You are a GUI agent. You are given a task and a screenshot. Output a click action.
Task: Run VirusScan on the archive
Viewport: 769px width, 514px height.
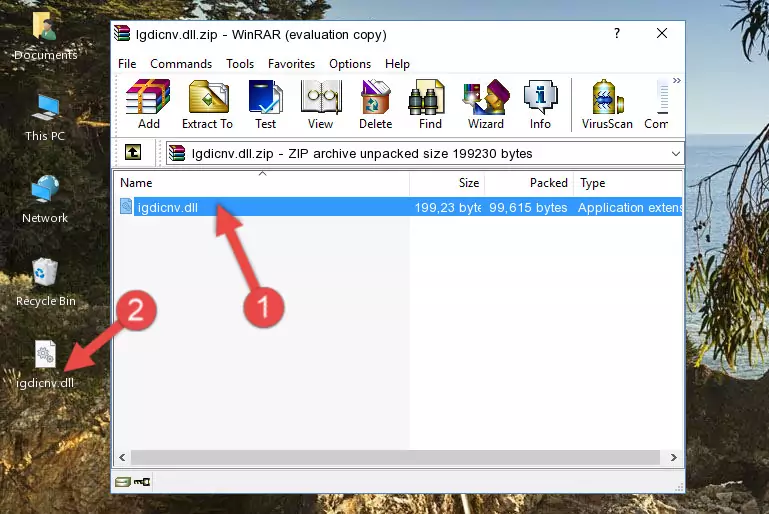[607, 104]
